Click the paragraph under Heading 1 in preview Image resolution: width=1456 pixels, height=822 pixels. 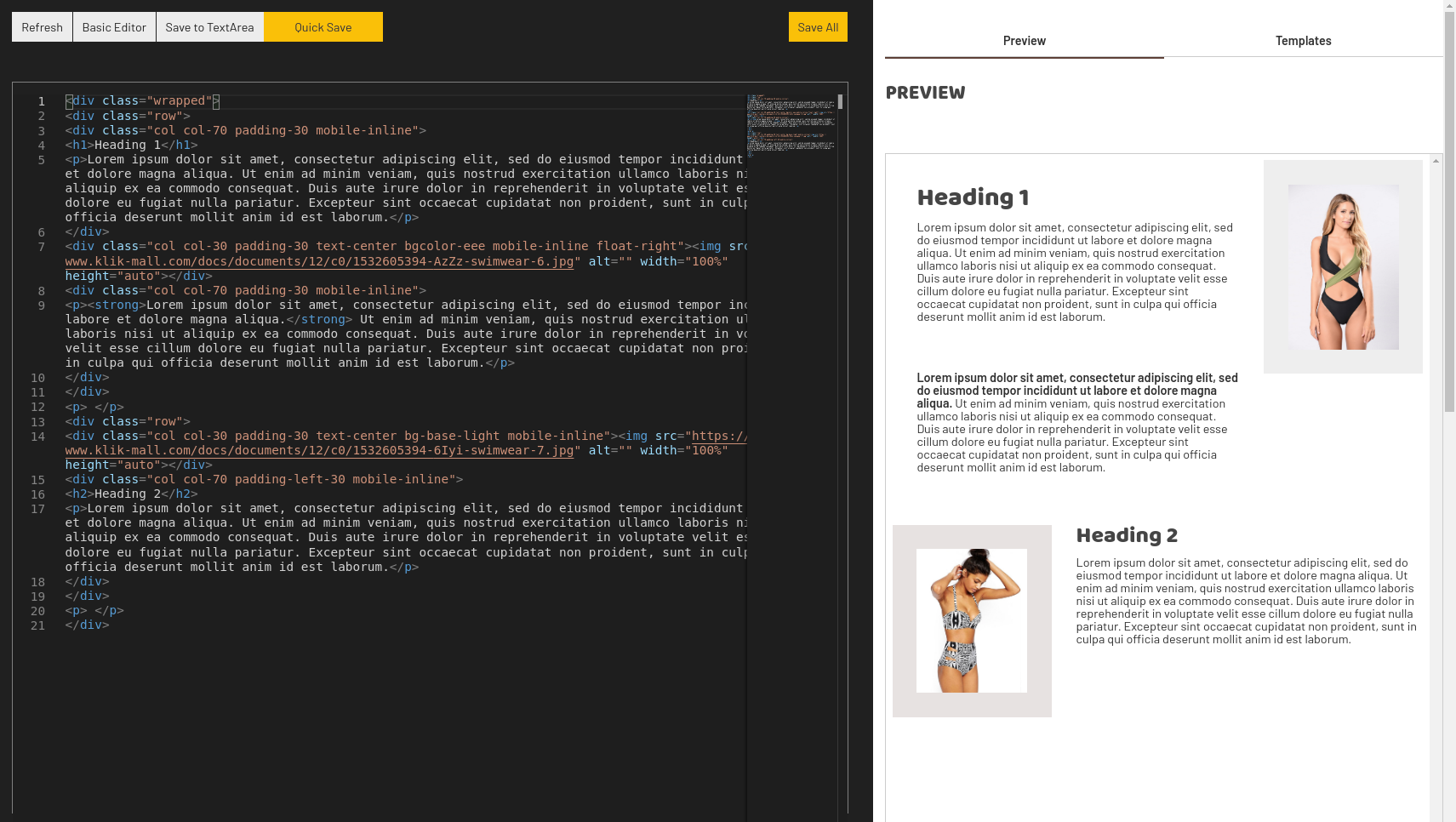click(x=1075, y=272)
